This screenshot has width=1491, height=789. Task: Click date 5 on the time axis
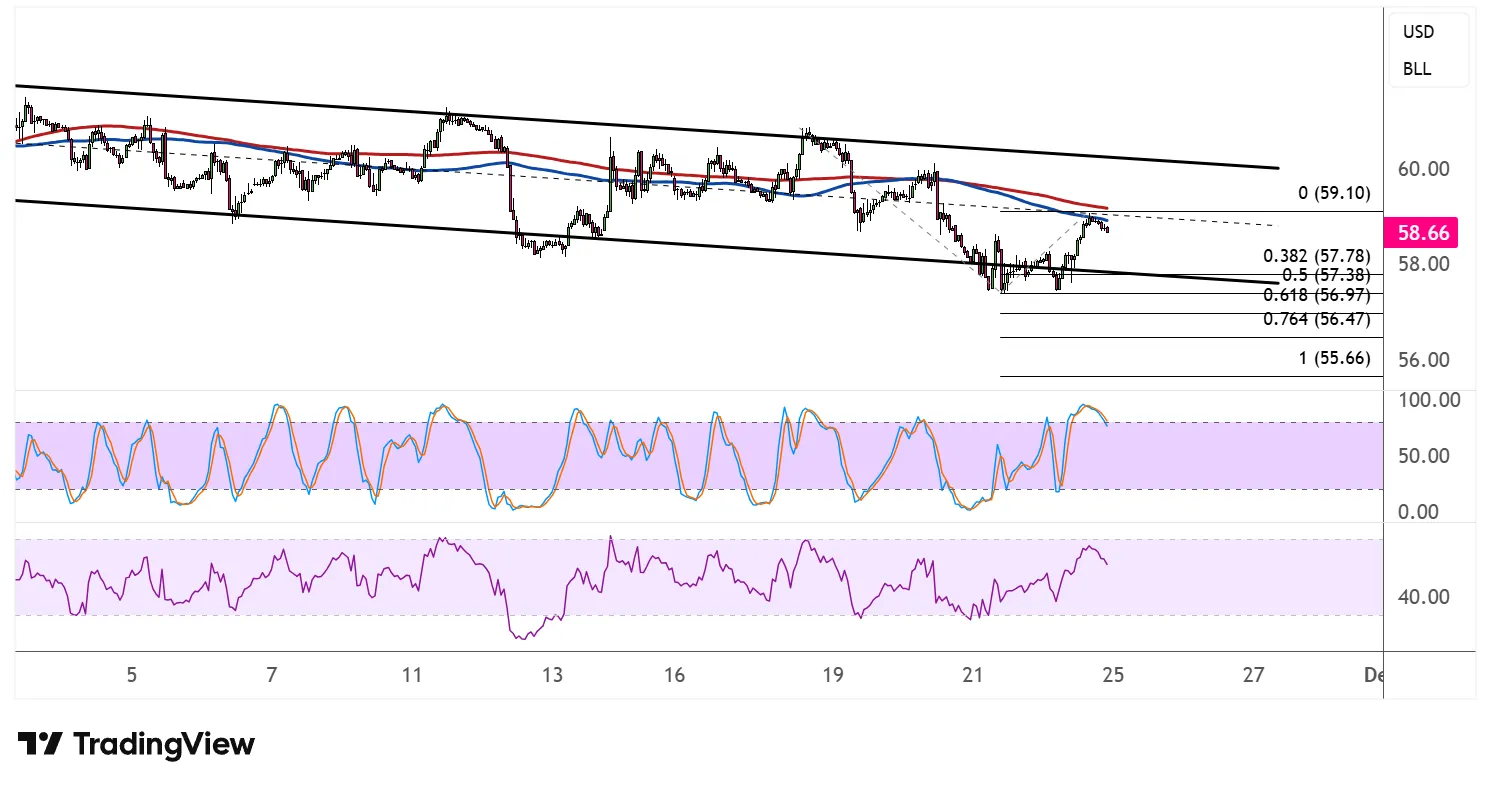[131, 675]
